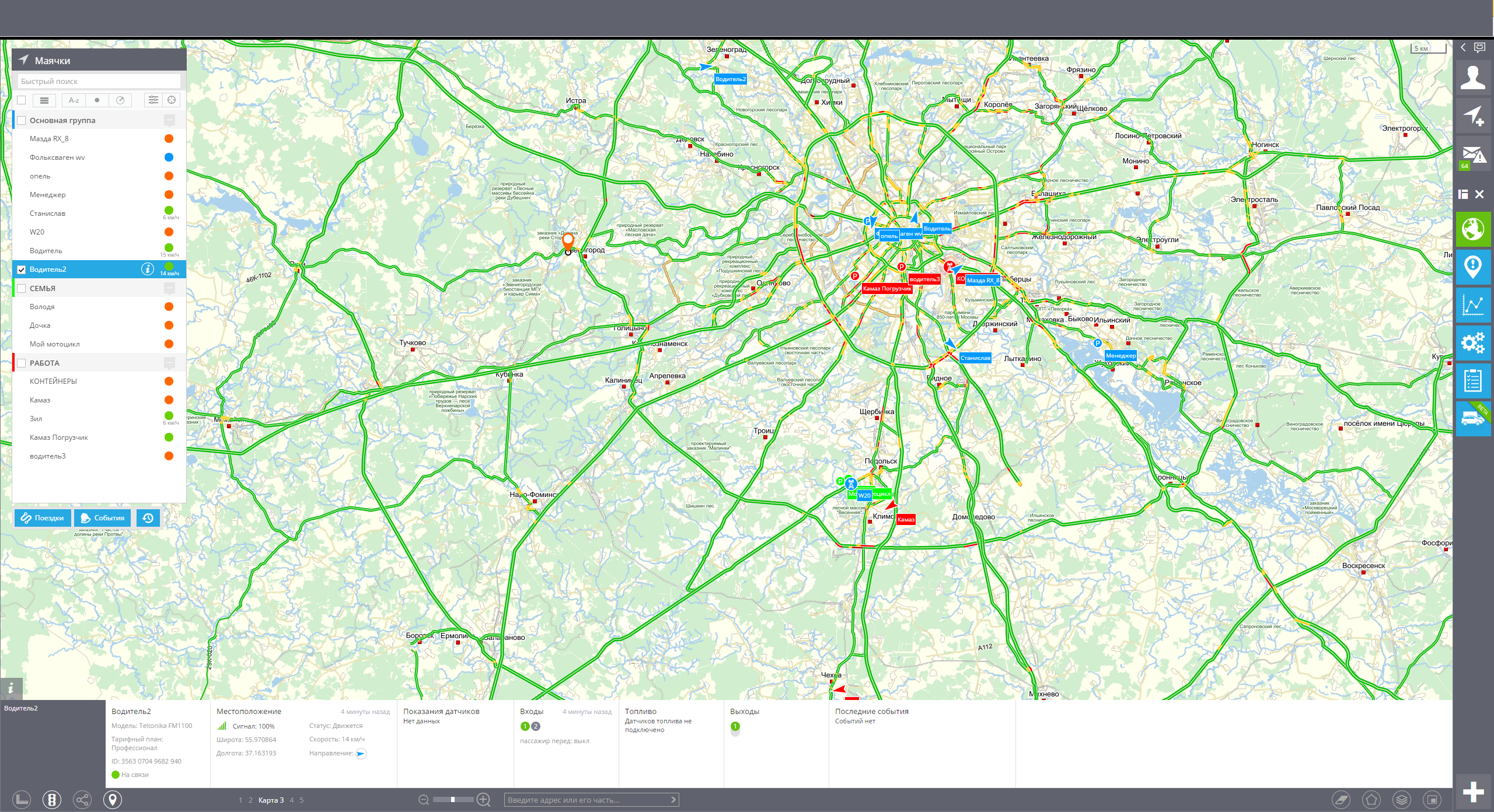Switch to map tab 1
1494x812 pixels.
tap(240, 800)
